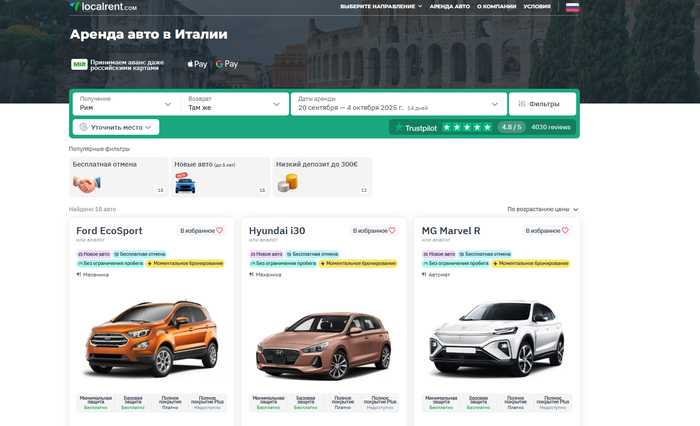This screenshot has height=426, width=700.
Task: Open the Возврат Там же return dropdown
Action: (234, 104)
